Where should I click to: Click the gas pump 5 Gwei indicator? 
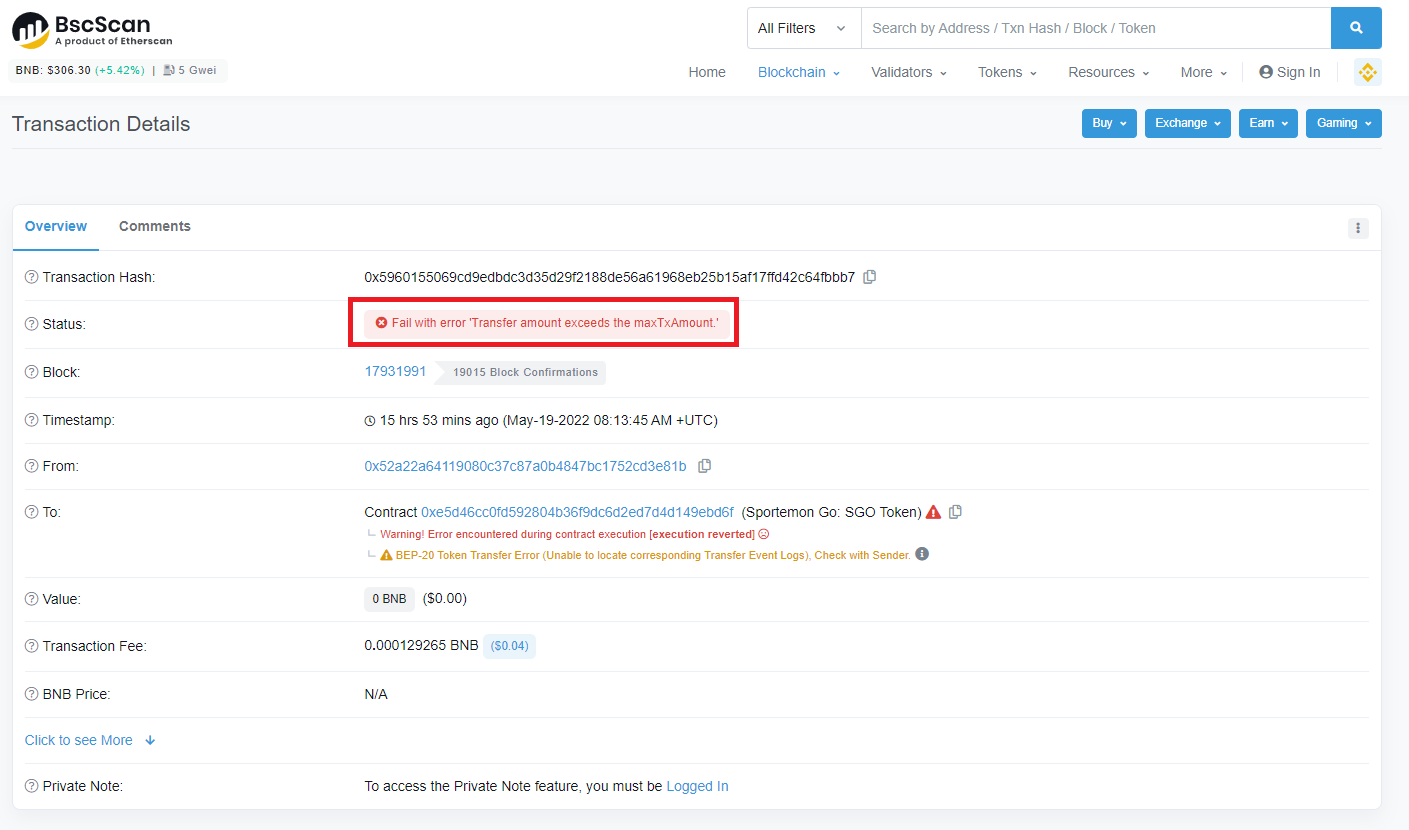[x=190, y=71]
